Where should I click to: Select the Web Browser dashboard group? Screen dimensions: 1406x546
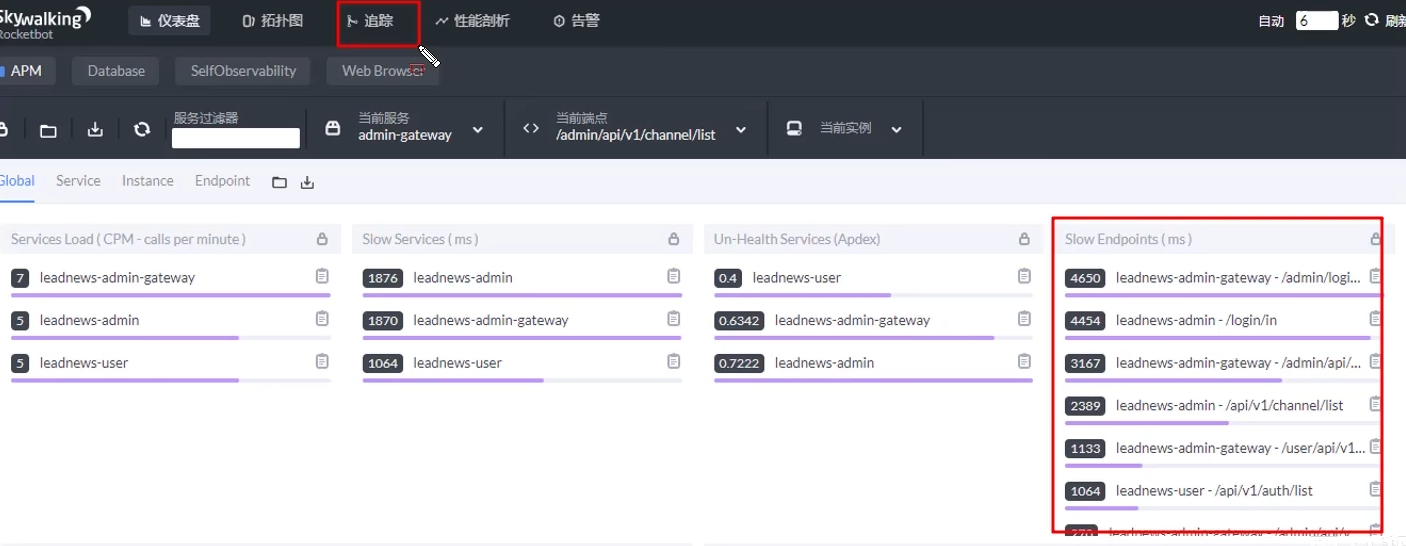tap(382, 71)
